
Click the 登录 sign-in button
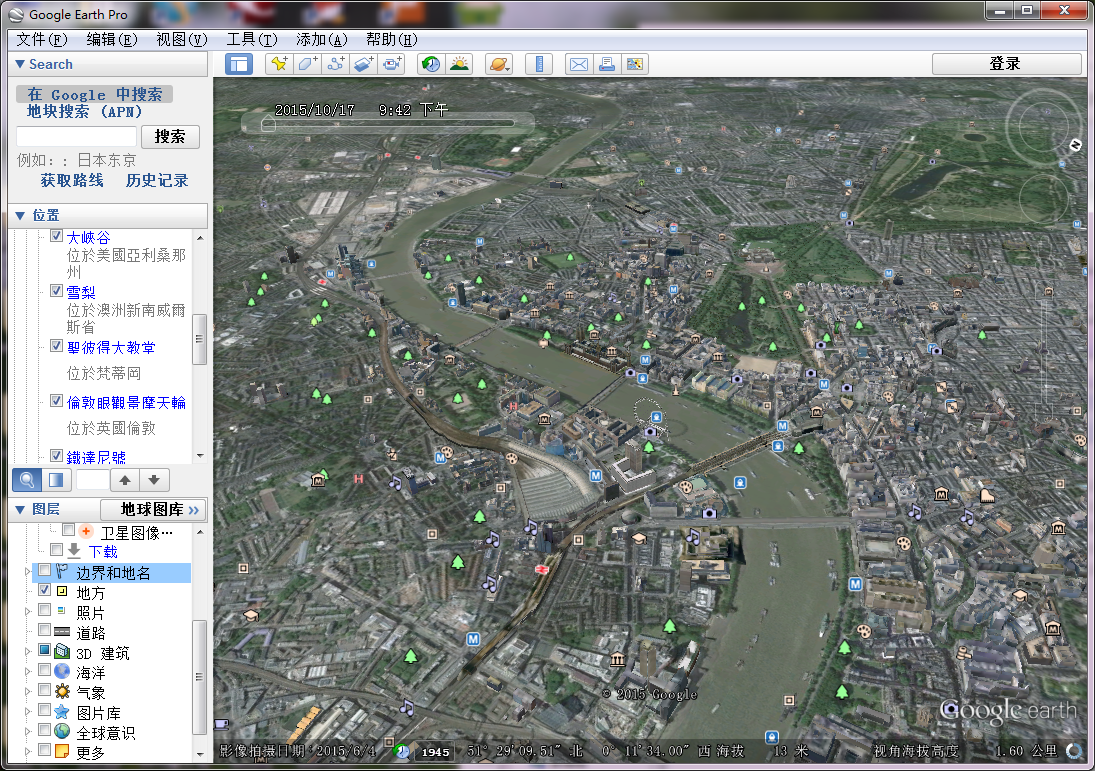(x=1006, y=64)
